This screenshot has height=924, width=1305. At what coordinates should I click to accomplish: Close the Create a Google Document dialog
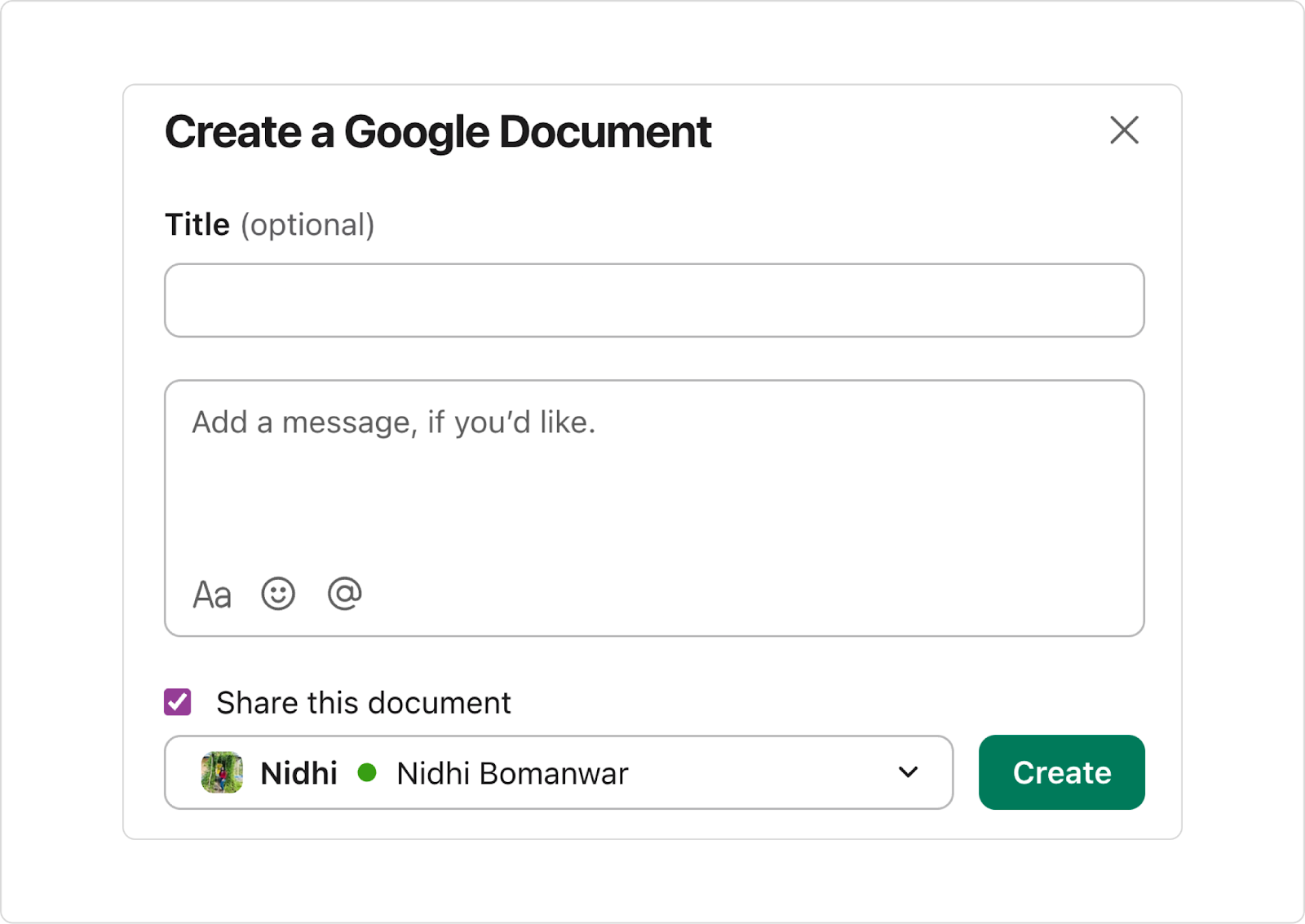[x=1124, y=130]
